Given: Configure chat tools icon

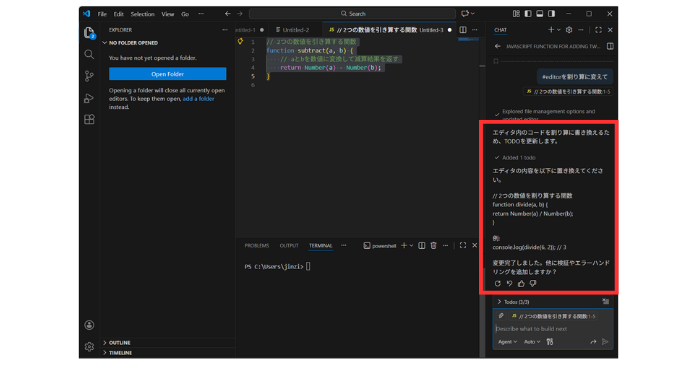Looking at the screenshot, I should [x=550, y=342].
